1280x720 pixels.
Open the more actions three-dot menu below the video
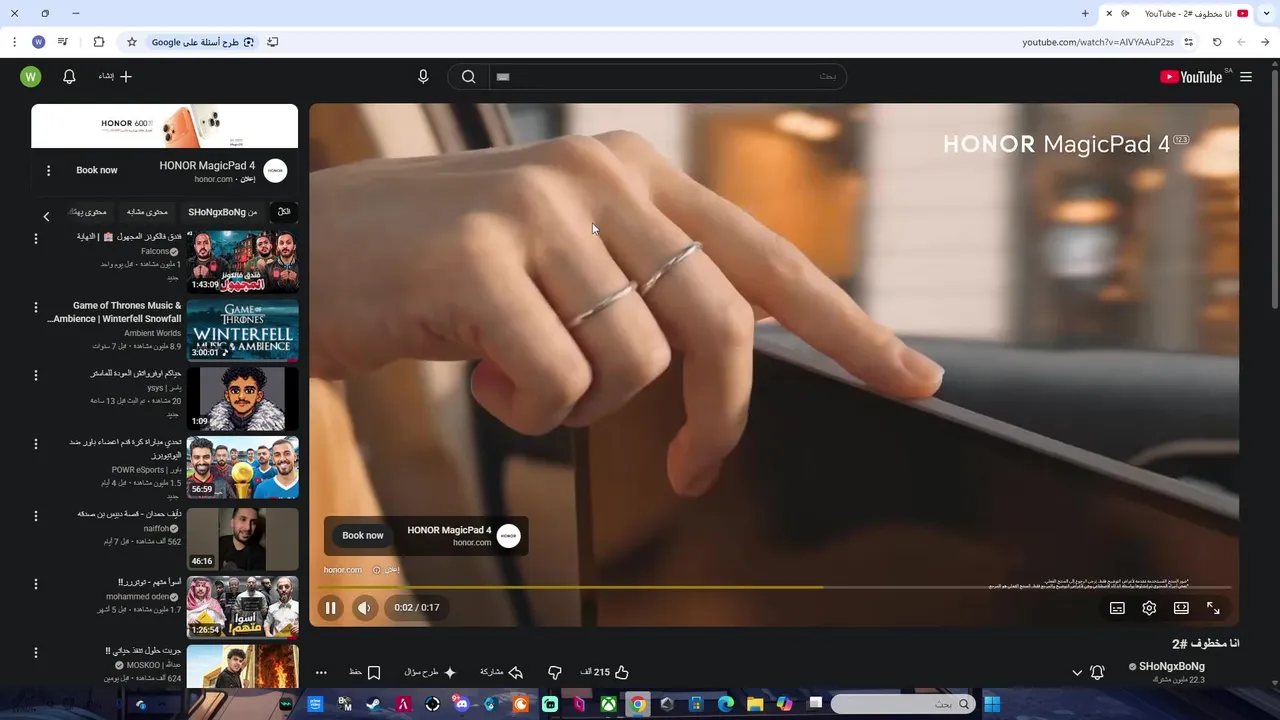click(x=321, y=673)
